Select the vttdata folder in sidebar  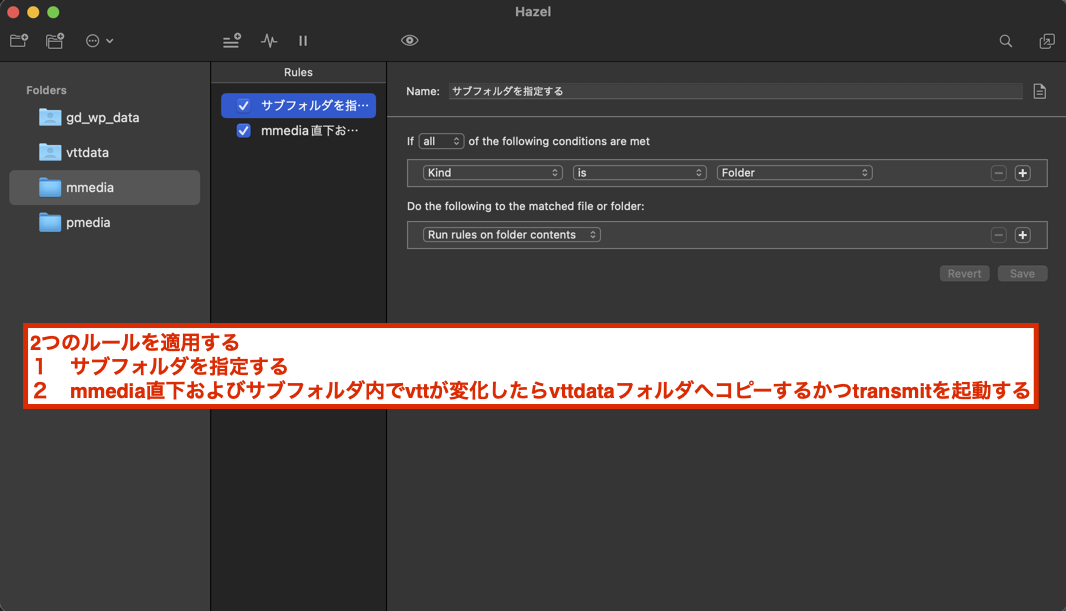pyautogui.click(x=88, y=153)
